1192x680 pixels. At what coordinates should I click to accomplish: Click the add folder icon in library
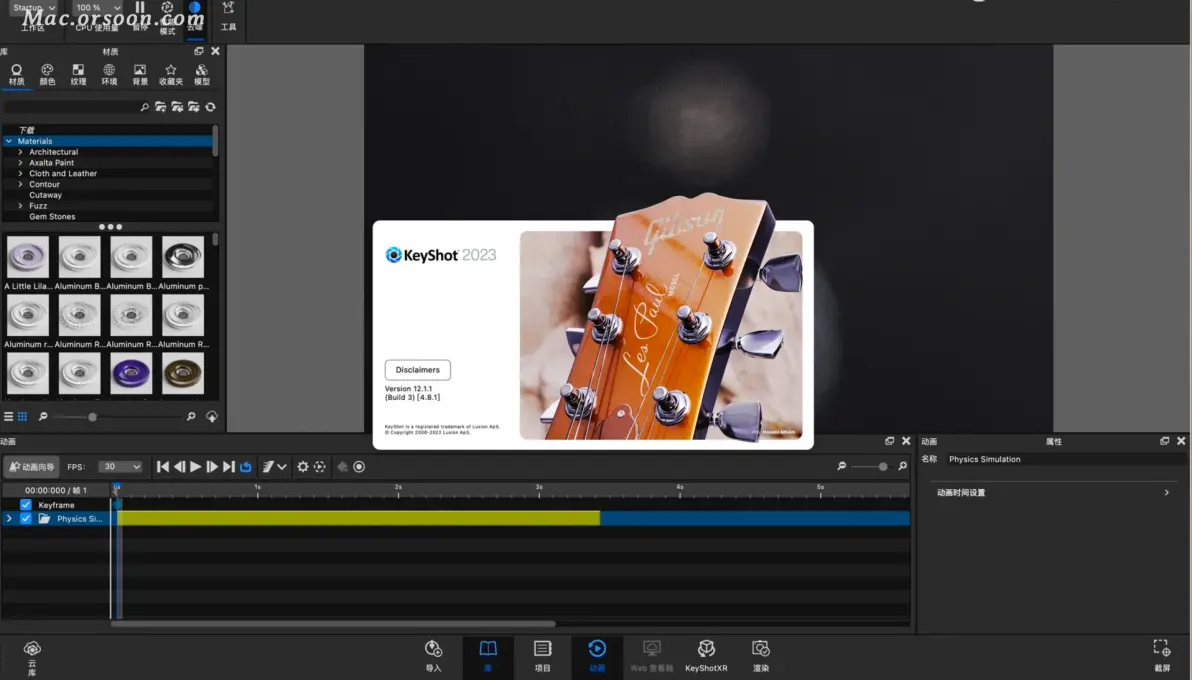(160, 107)
